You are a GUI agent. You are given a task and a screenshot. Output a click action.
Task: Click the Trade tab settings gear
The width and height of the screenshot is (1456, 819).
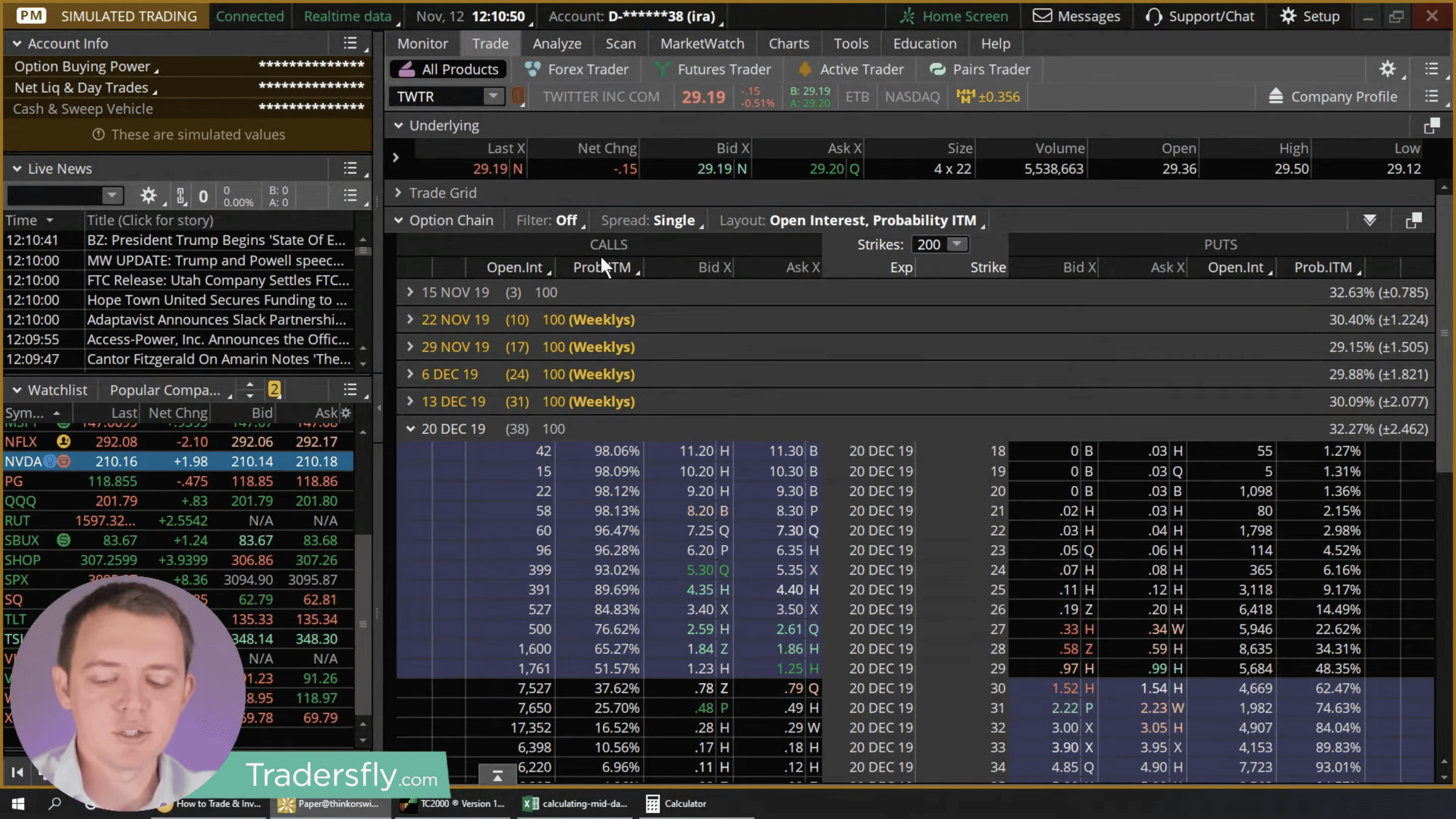coord(1388,69)
